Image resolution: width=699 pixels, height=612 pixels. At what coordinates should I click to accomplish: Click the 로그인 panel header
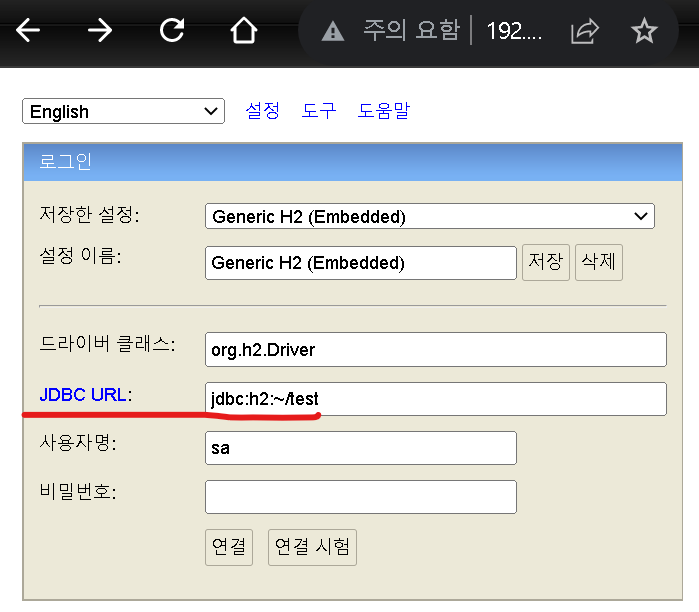pos(353,162)
